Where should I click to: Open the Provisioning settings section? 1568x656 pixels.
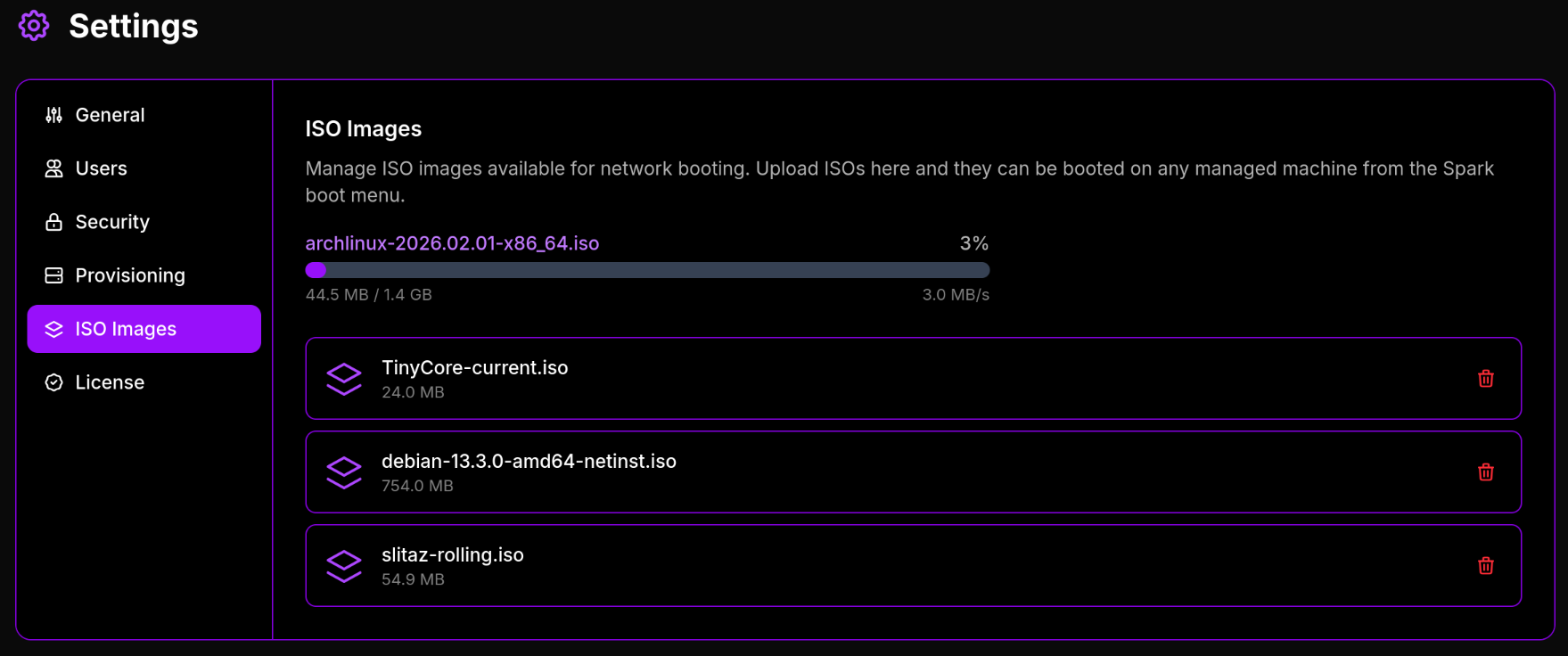[x=130, y=275]
